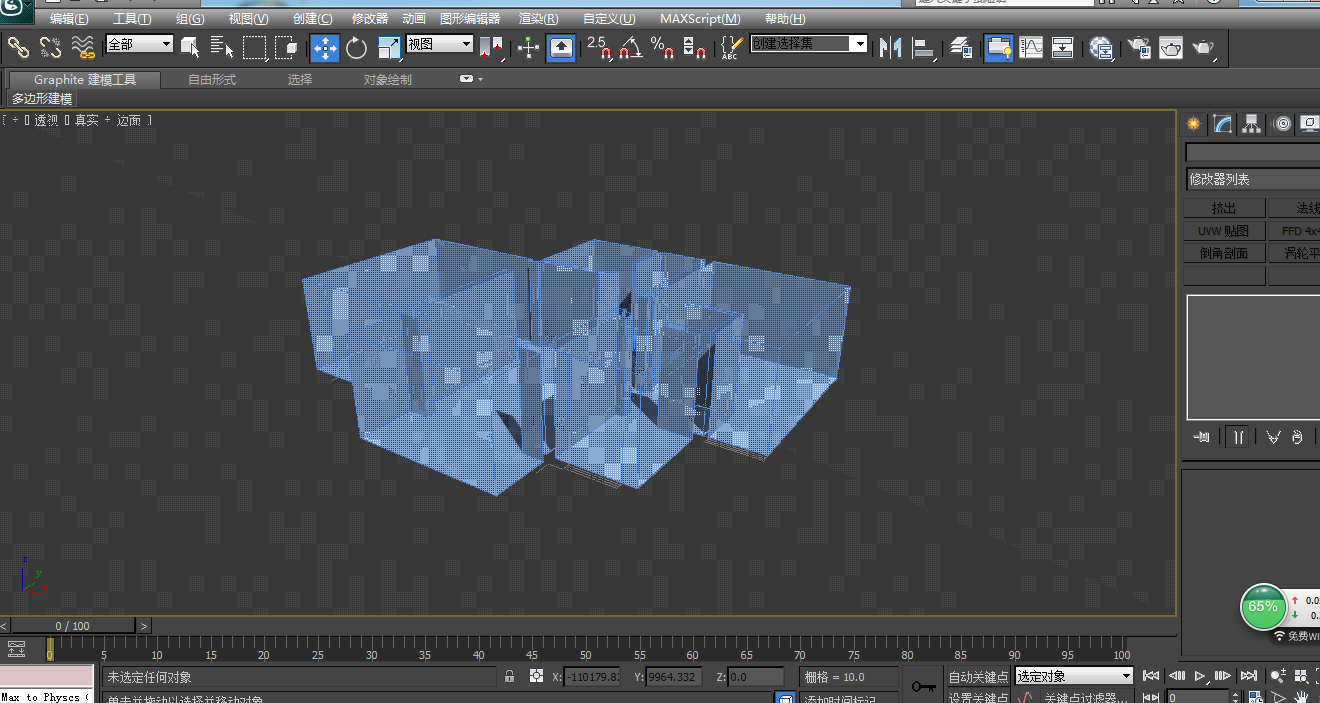
Task: Play the animation
Action: 1201,677
